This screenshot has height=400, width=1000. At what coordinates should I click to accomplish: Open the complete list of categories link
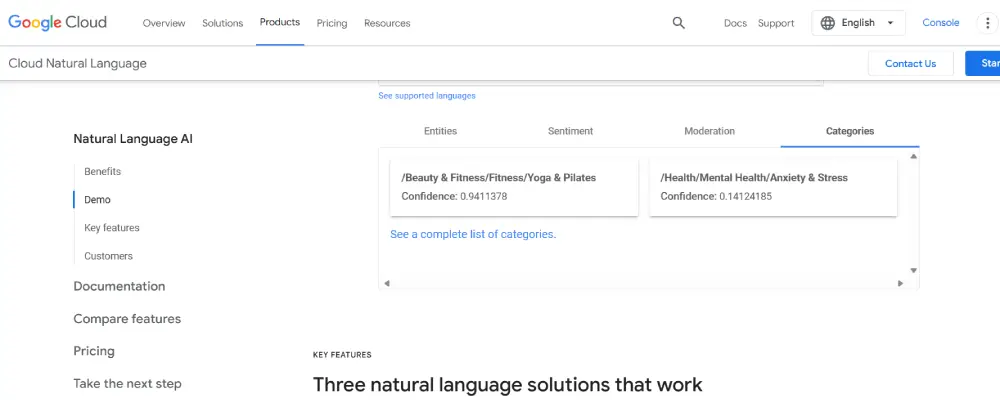point(473,234)
